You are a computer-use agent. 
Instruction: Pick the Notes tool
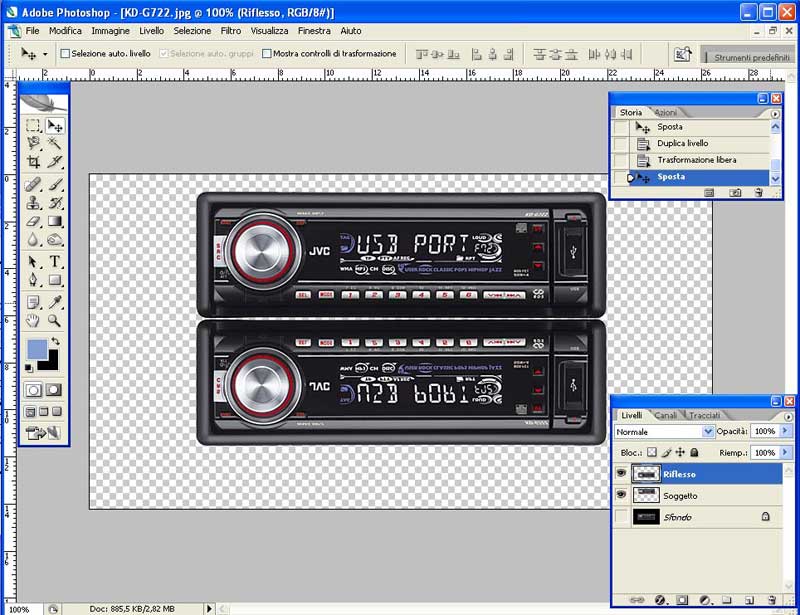click(33, 302)
